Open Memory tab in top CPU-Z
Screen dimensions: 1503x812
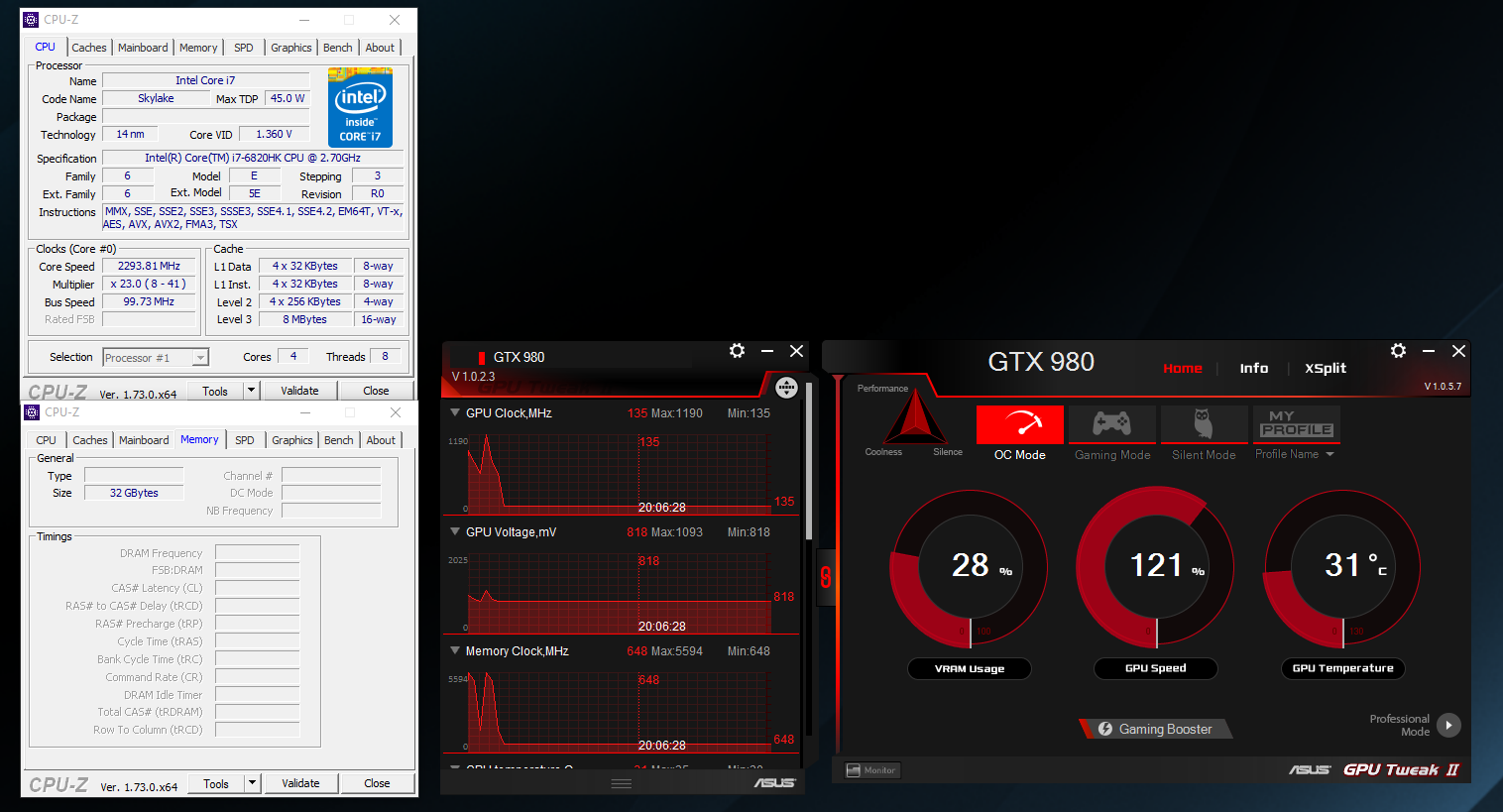[x=198, y=48]
